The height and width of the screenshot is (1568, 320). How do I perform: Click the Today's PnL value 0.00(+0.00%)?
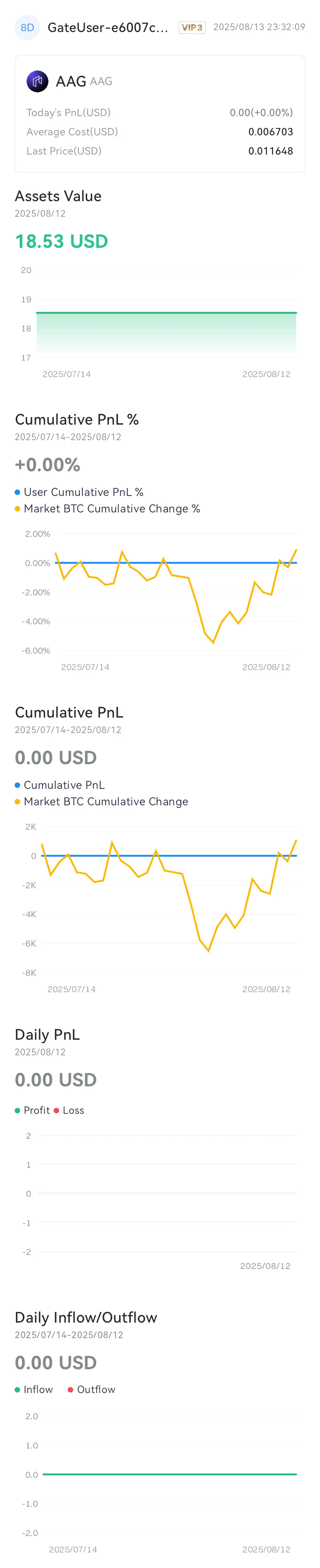[261, 112]
